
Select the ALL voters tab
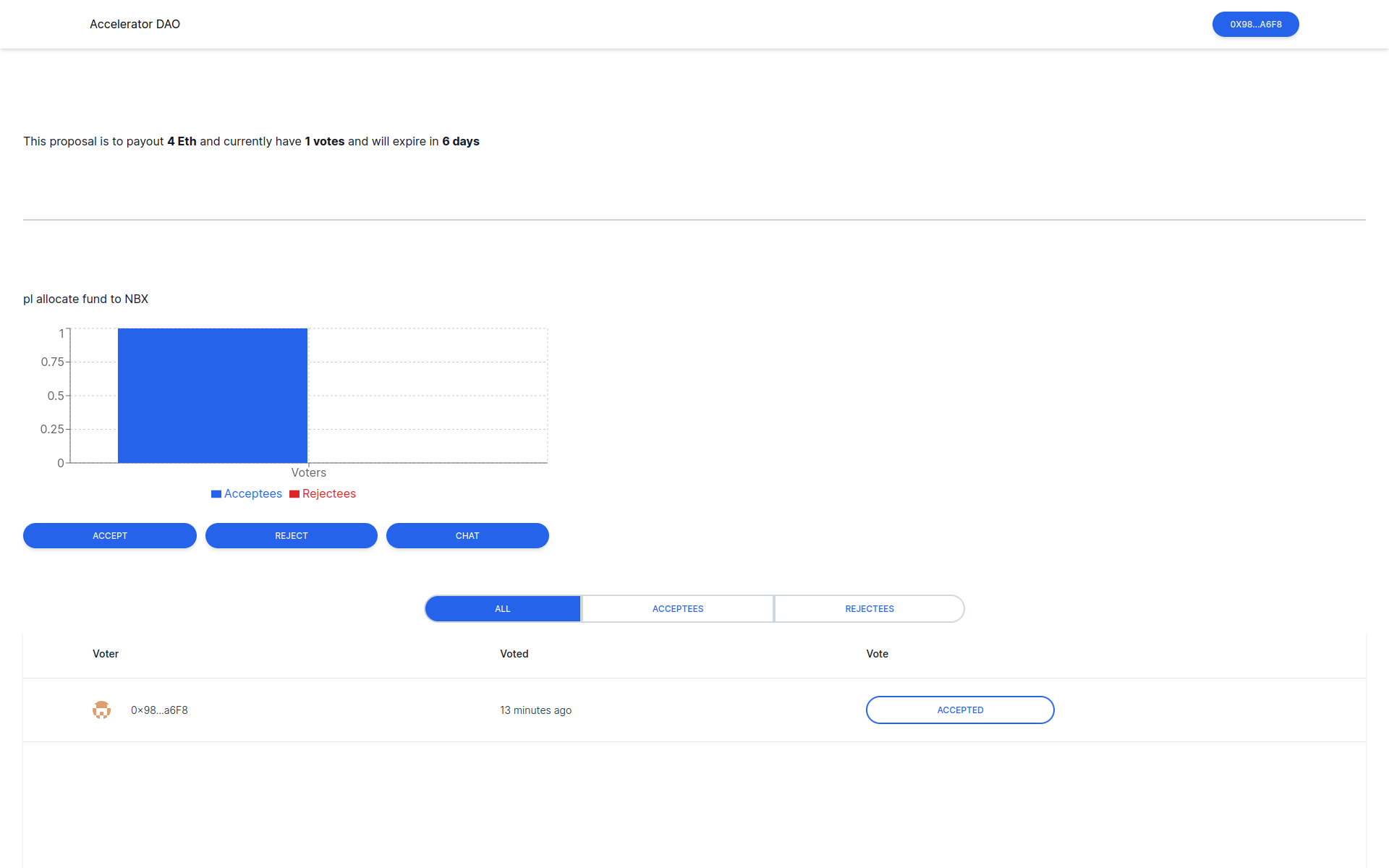coord(503,609)
